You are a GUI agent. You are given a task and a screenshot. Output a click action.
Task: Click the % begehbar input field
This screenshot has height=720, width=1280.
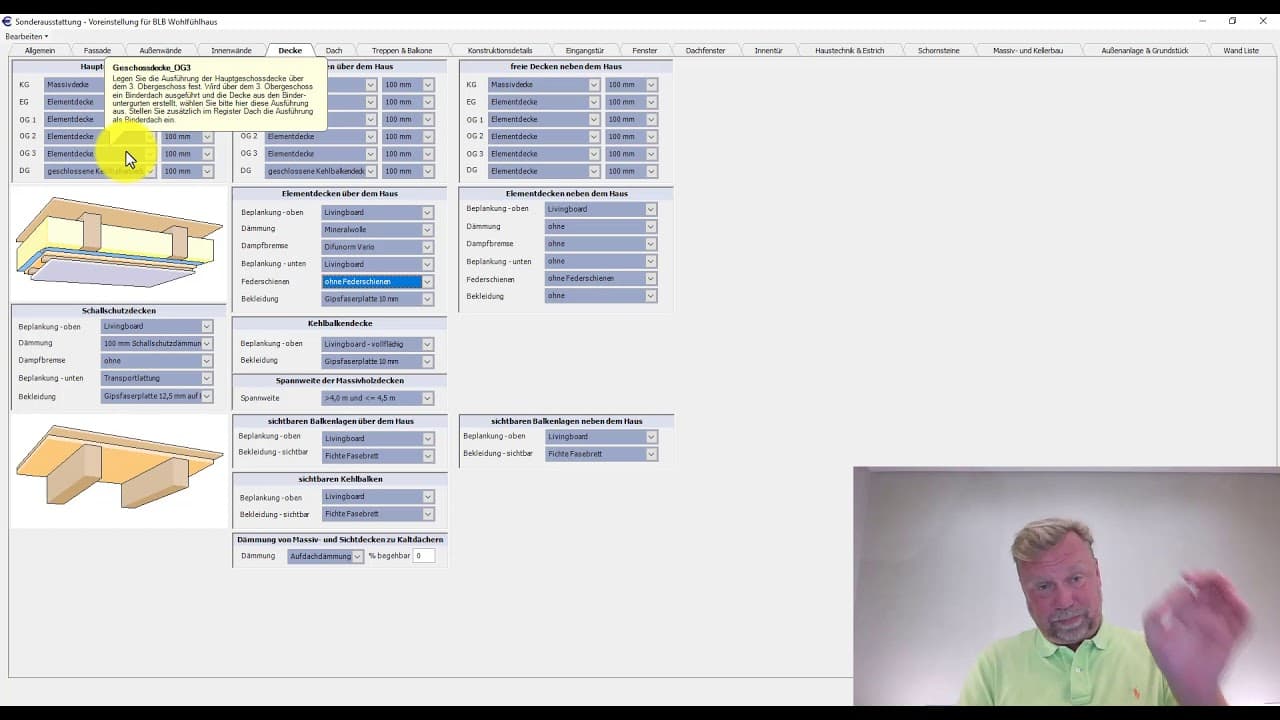click(424, 556)
